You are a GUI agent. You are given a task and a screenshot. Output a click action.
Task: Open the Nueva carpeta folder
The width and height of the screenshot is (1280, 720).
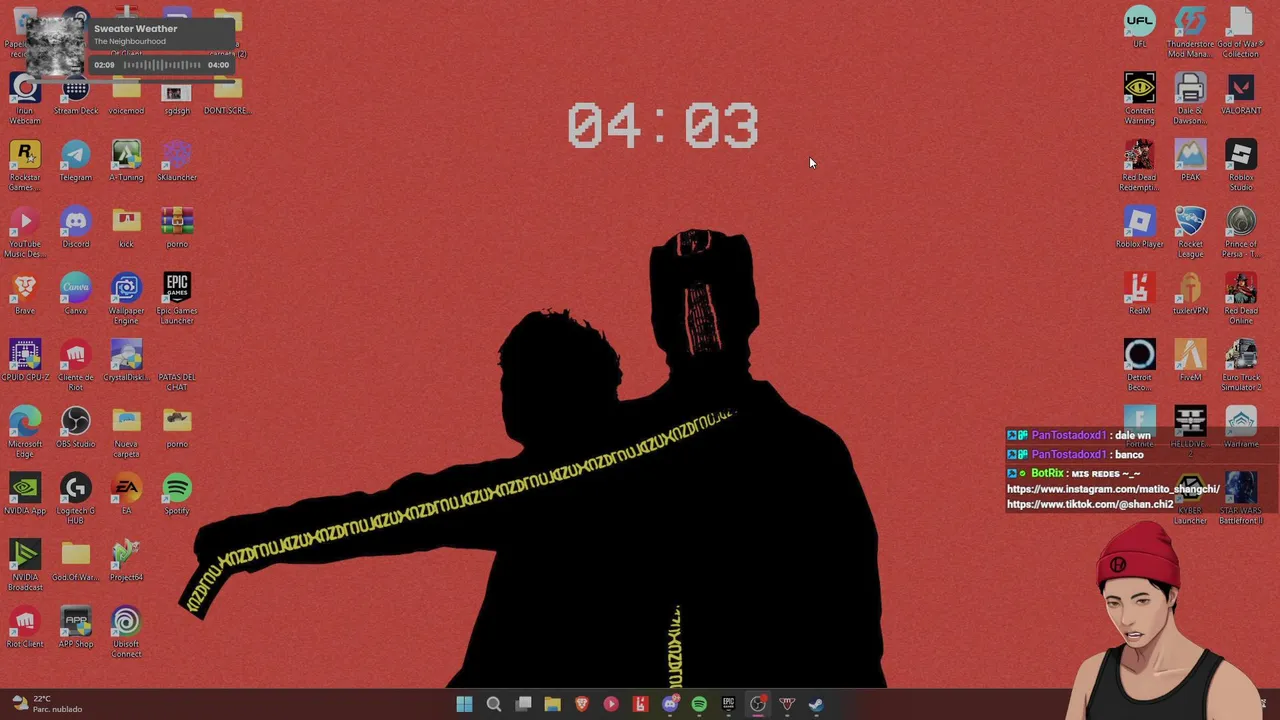pos(126,432)
